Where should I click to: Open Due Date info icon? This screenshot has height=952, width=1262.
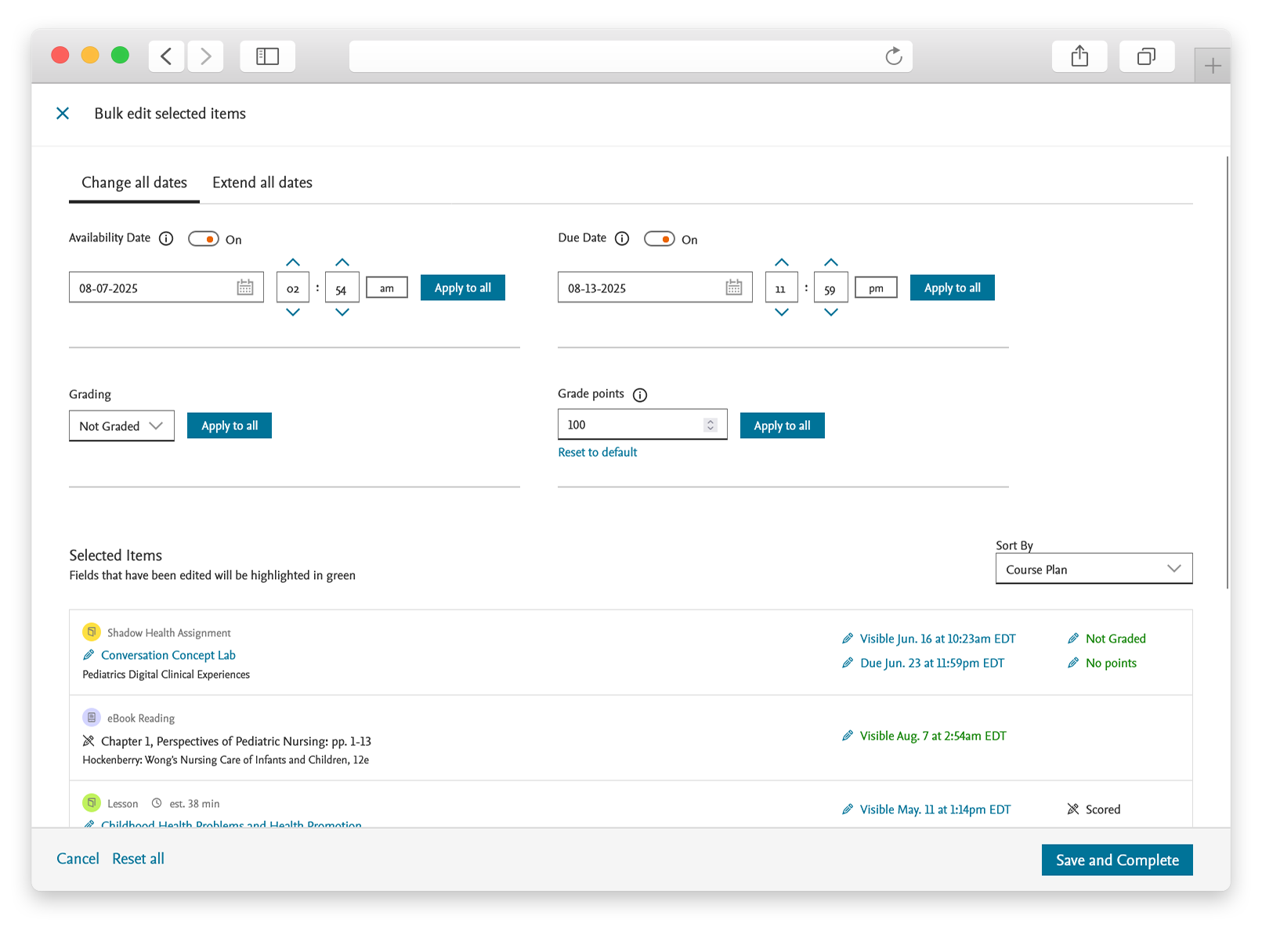(x=622, y=238)
